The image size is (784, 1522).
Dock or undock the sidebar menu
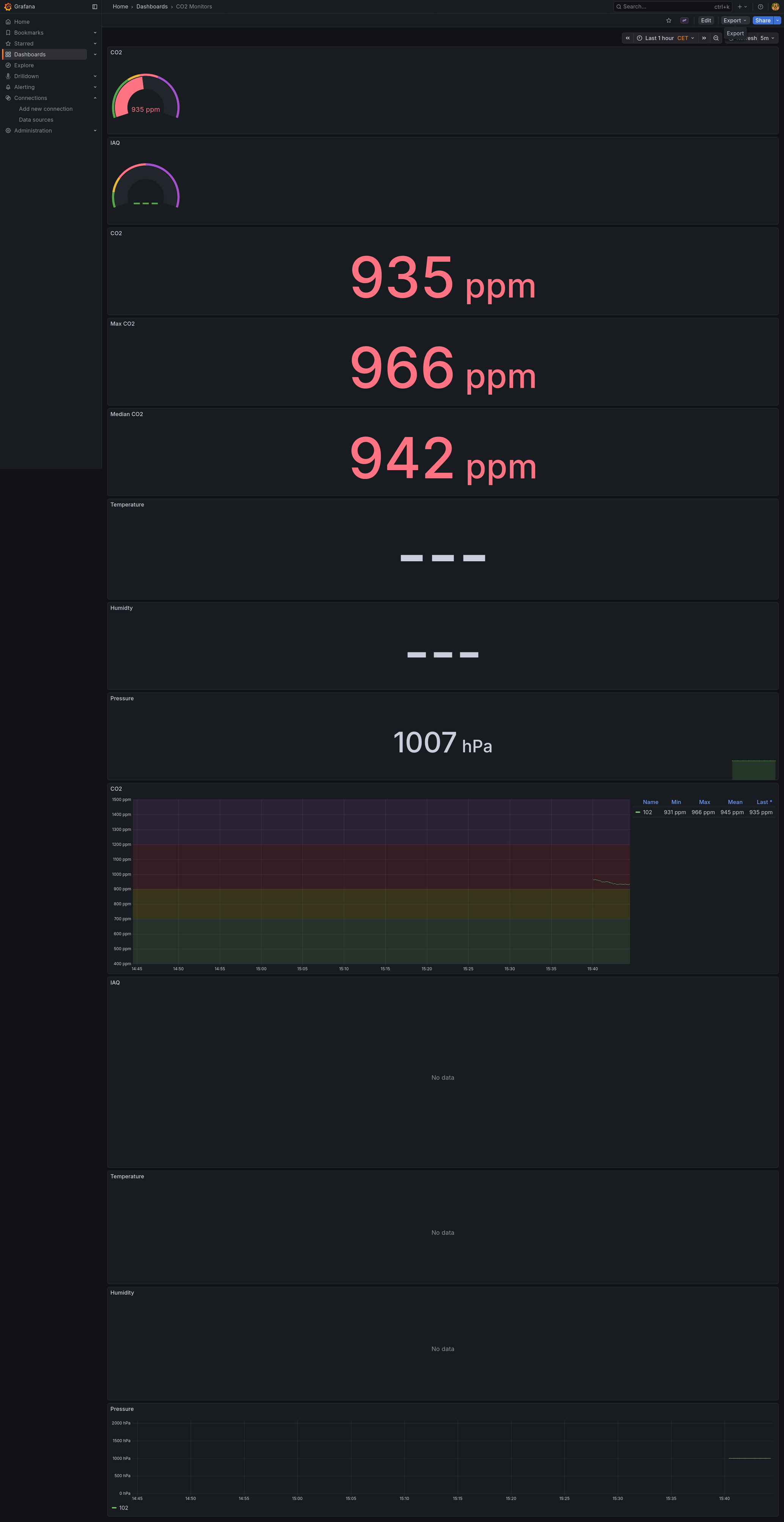(94, 6)
